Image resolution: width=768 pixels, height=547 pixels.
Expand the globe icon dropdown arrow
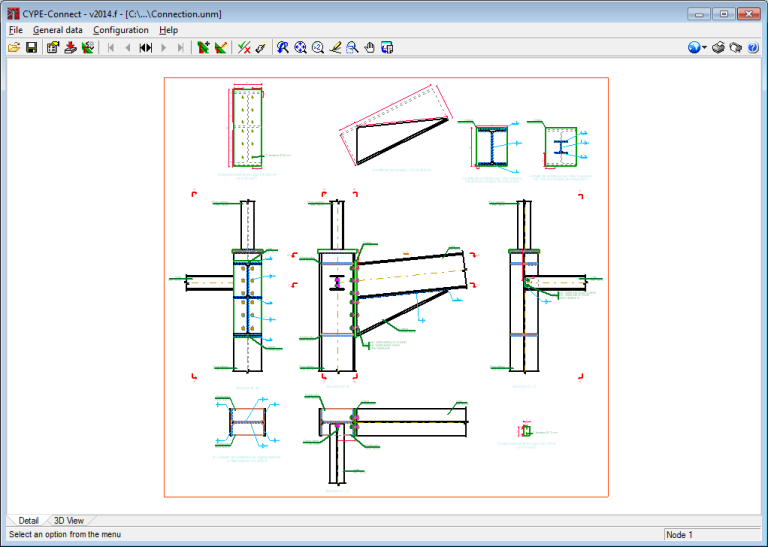[x=704, y=48]
